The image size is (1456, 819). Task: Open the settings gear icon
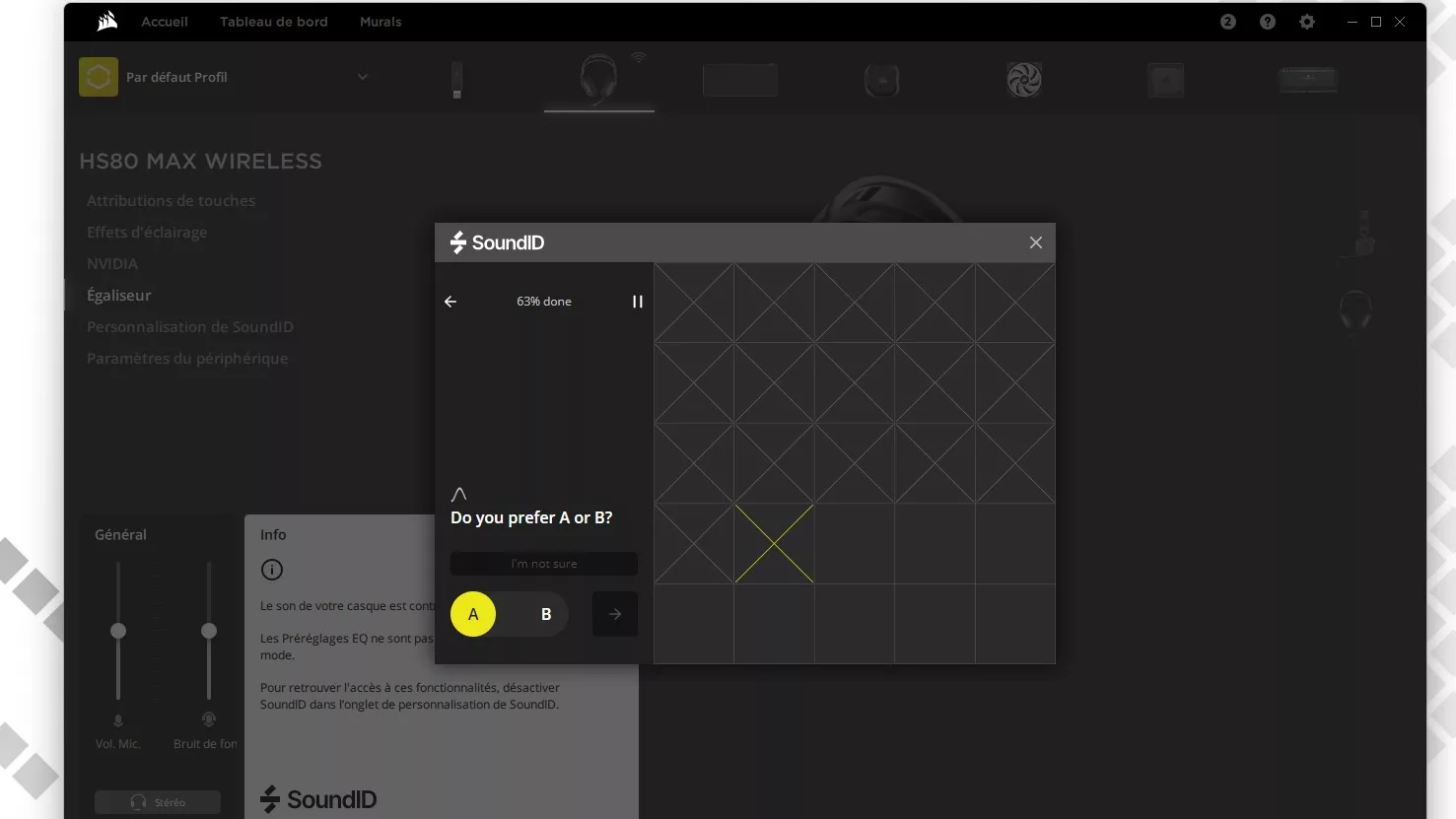point(1307,22)
